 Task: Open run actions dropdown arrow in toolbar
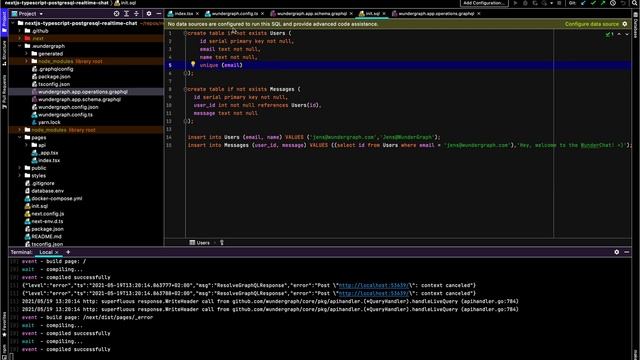[x=551, y=3]
